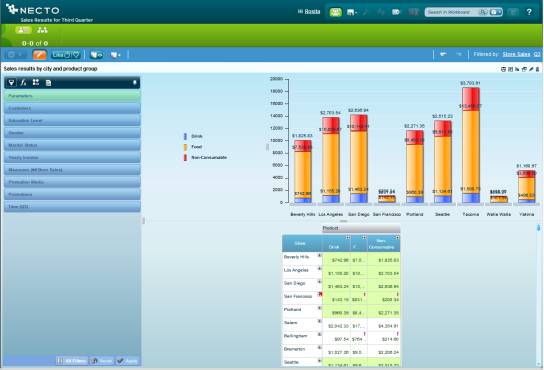Expand the Salem row
The height and width of the screenshot is (370, 544).
tap(320, 321)
